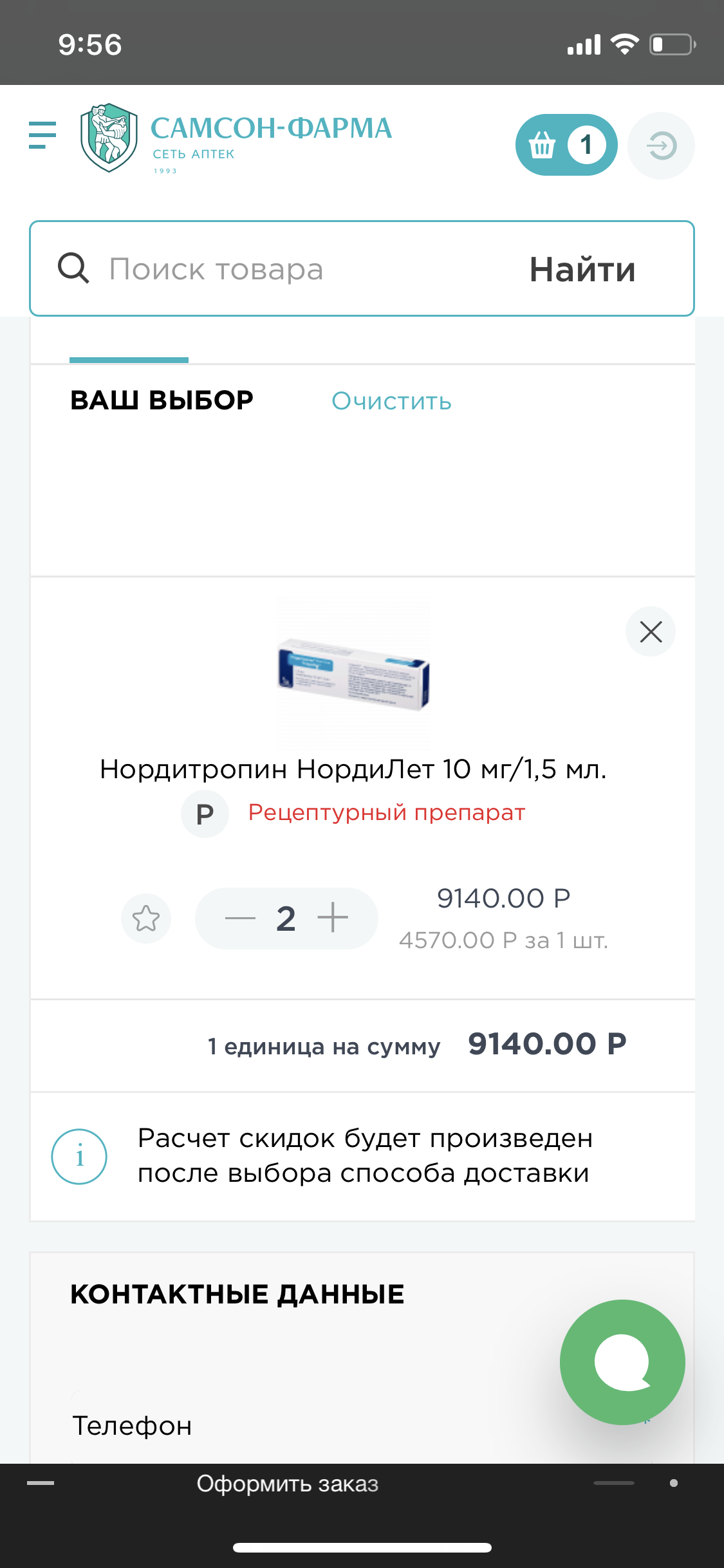Click the Найти search button
The width and height of the screenshot is (724, 1568).
pos(582,269)
